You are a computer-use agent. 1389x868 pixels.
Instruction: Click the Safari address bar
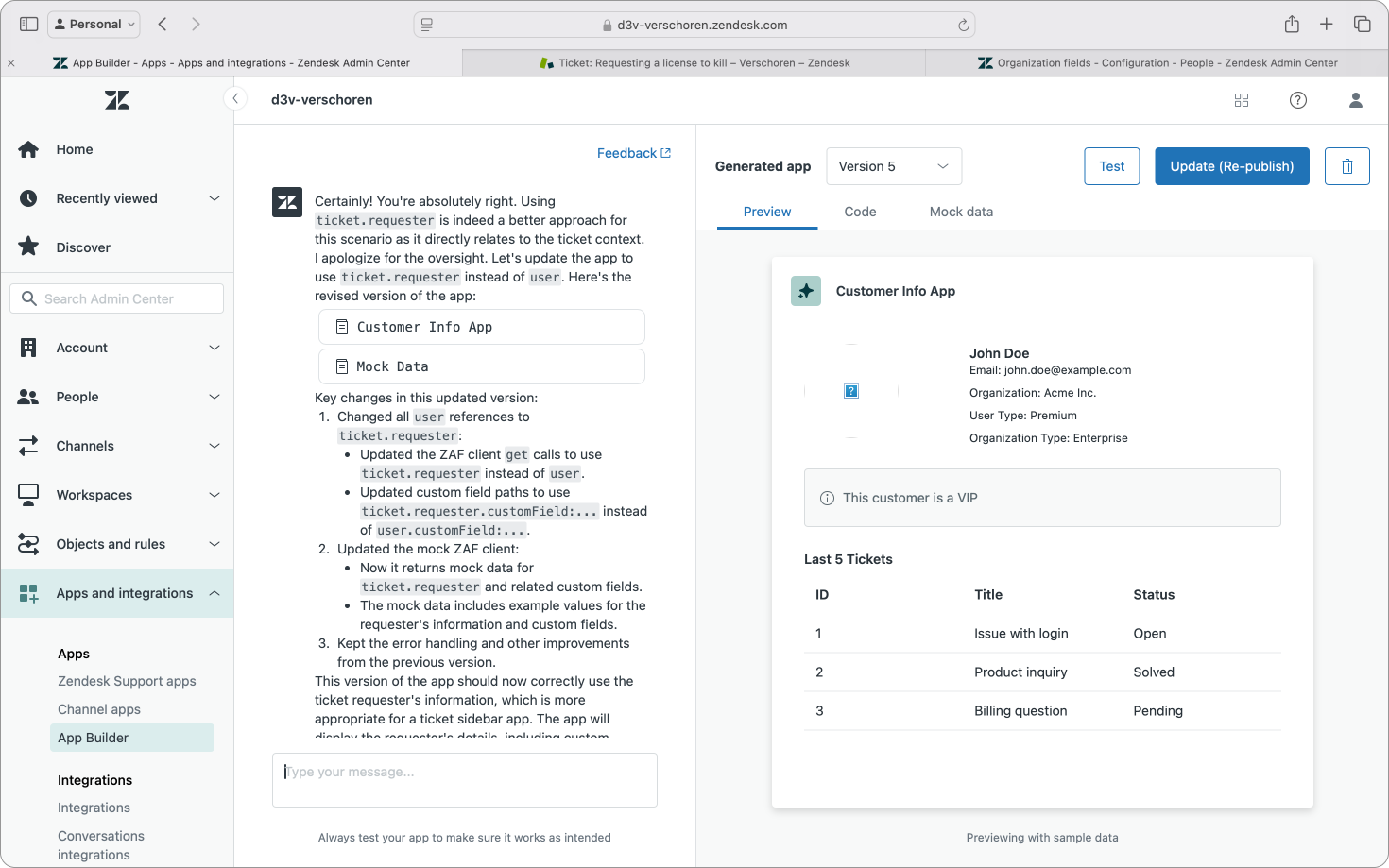click(694, 25)
